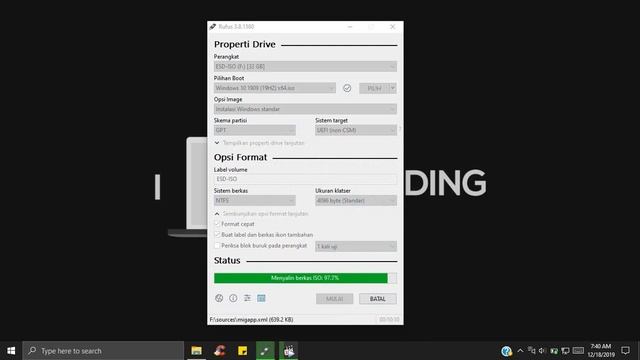Click the monitor icon in the tray
640x360 pixels.
click(x=565, y=351)
